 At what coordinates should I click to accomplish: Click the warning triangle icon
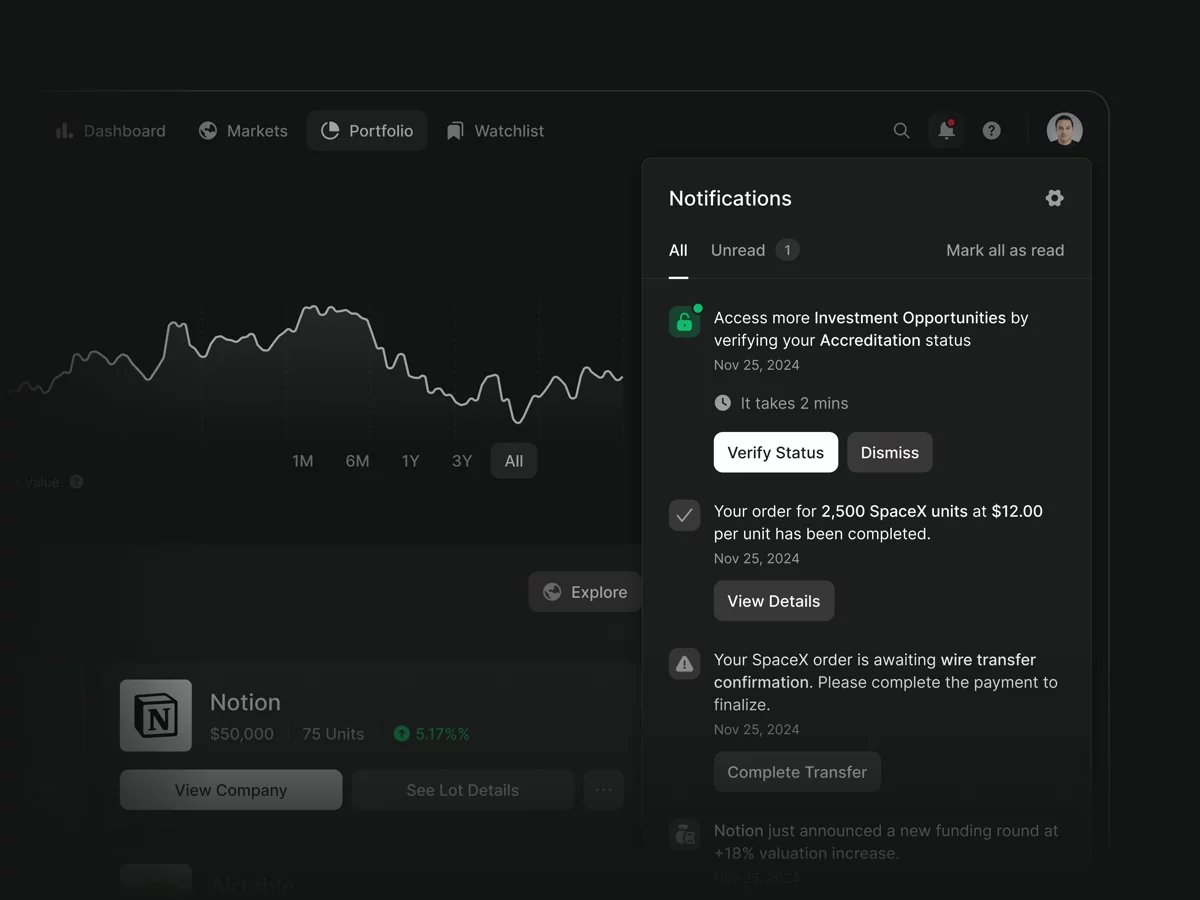684,664
